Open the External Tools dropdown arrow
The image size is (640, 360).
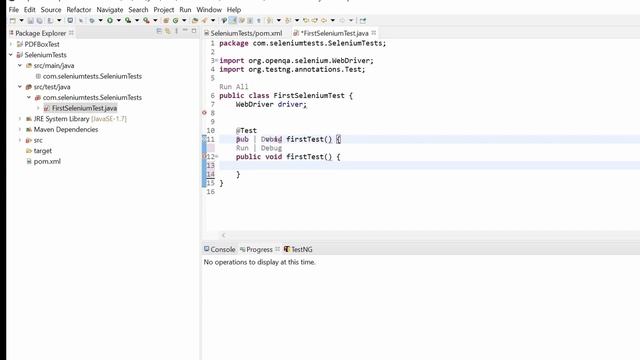(155, 20)
